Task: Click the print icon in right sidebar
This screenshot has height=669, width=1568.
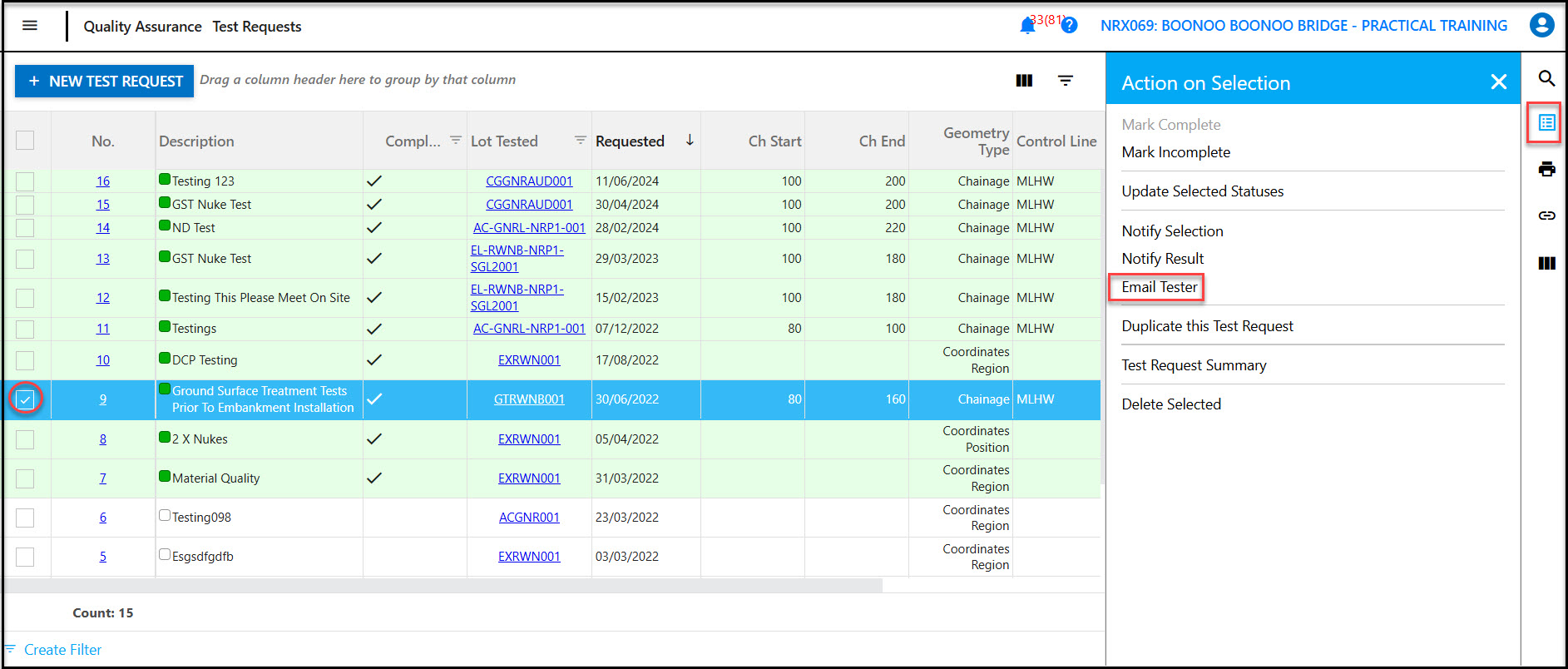Action: point(1546,170)
